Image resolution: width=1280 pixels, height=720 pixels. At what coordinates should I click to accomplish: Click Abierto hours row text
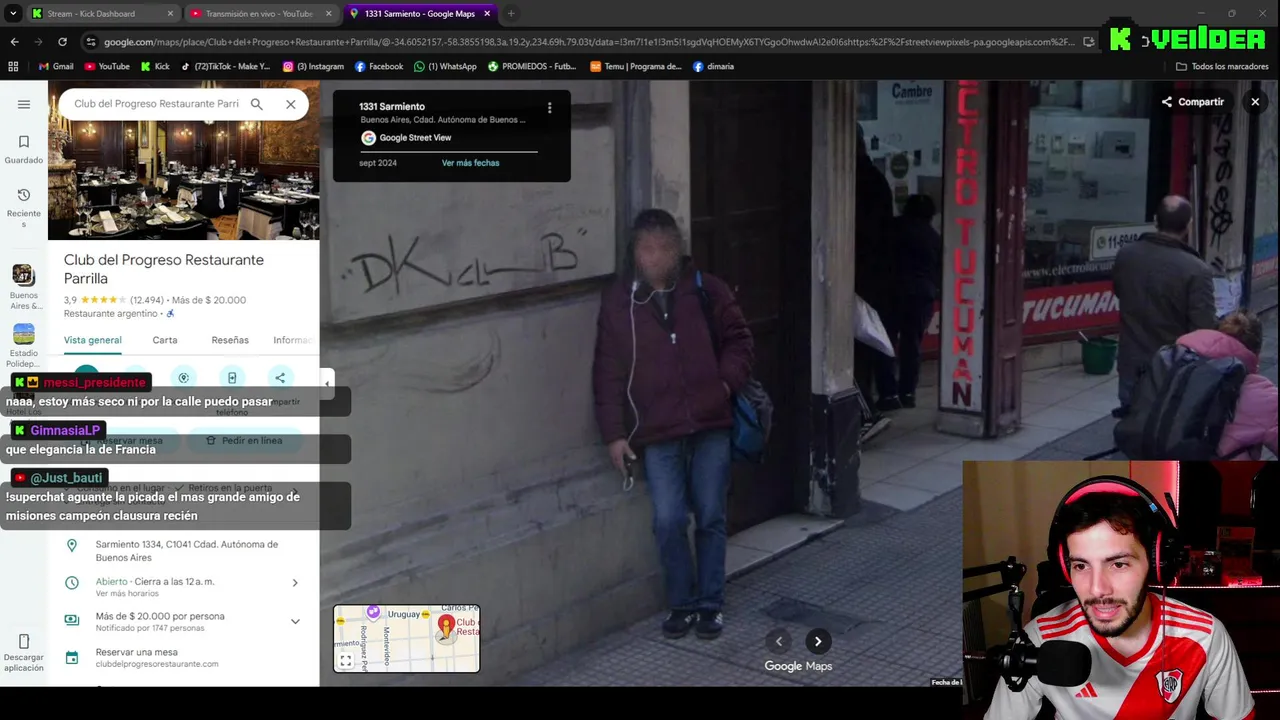(x=155, y=582)
